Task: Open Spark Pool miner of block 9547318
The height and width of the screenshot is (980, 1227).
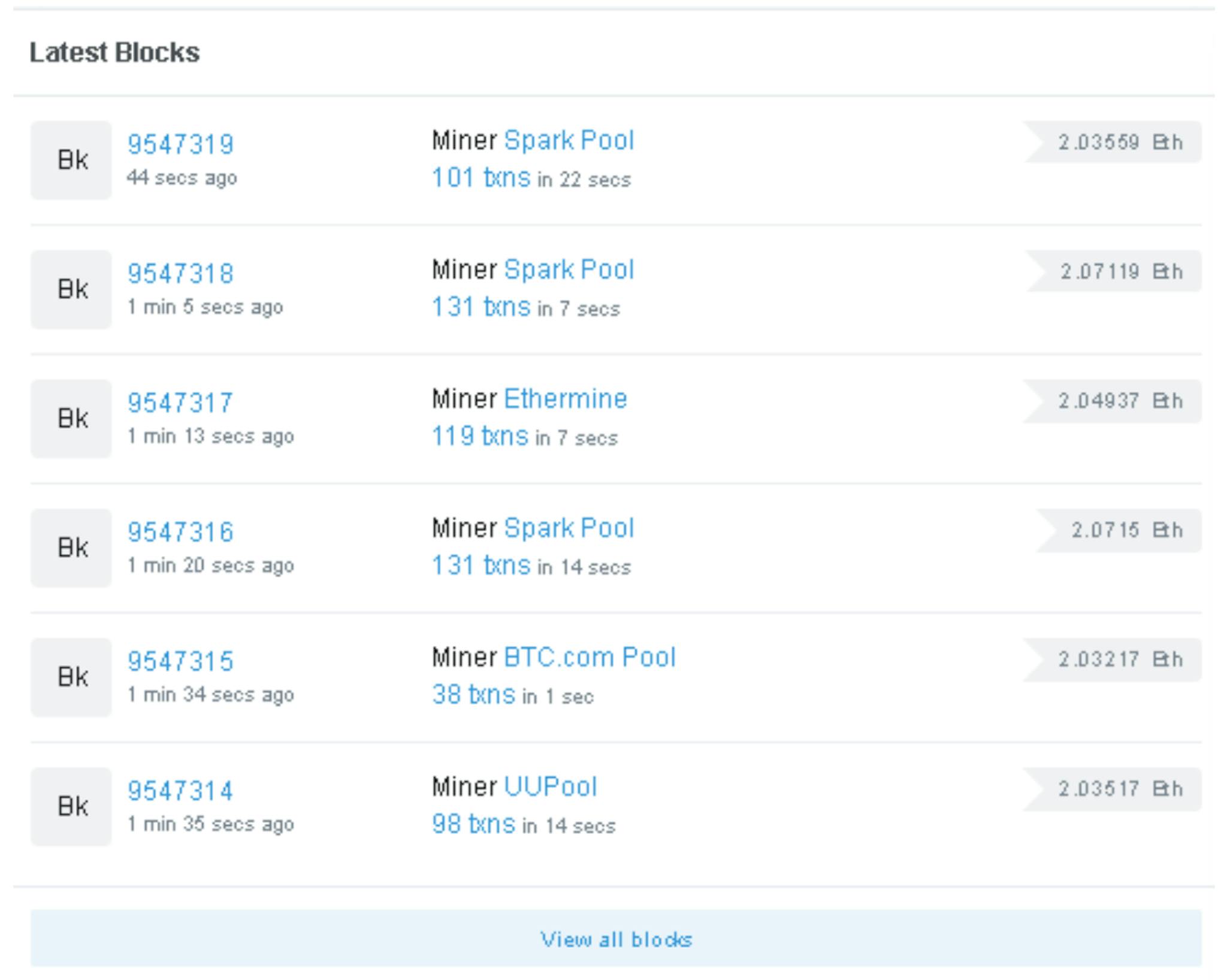Action: click(x=569, y=270)
